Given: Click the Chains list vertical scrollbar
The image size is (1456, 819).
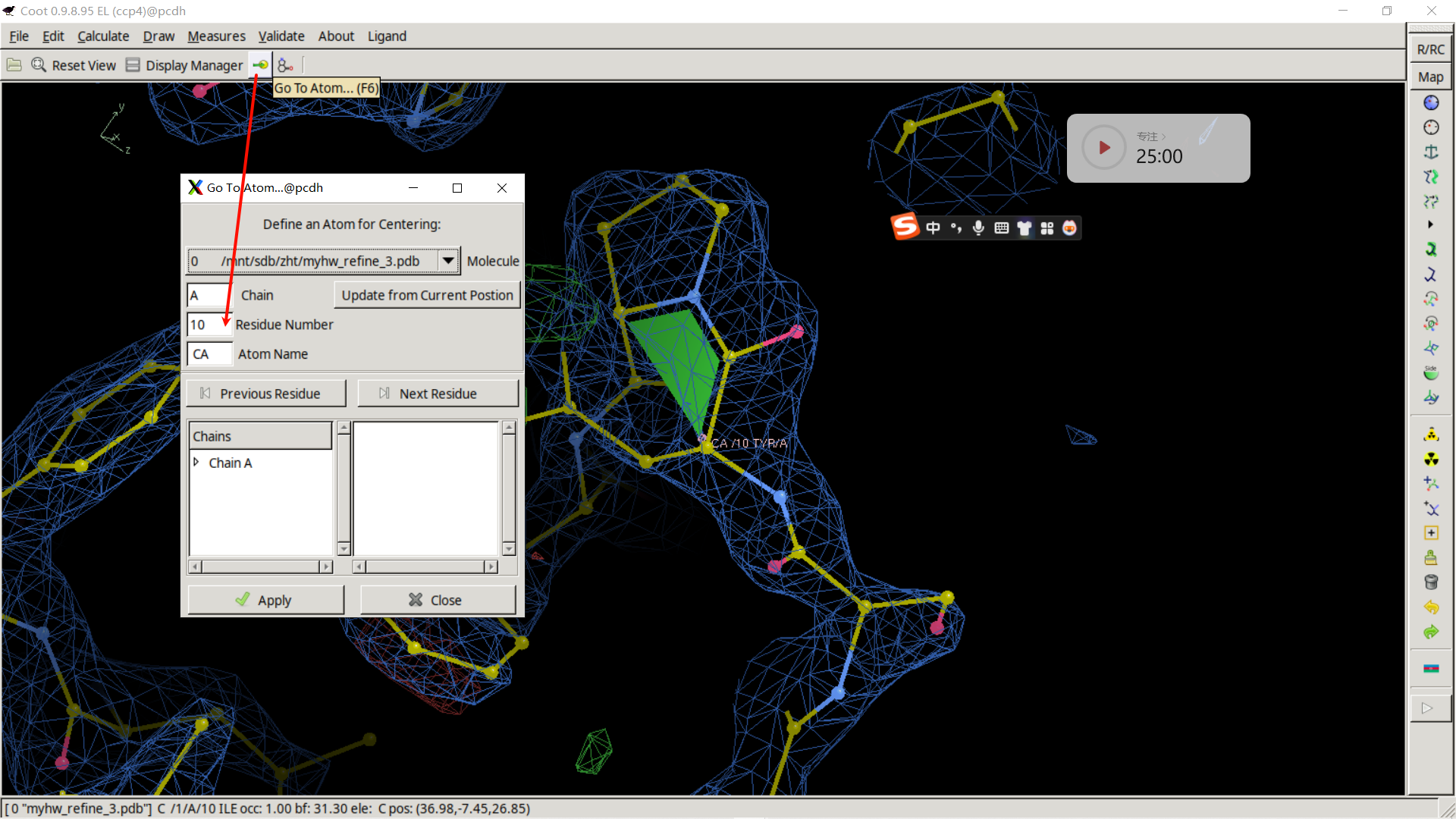Looking at the screenshot, I should coord(344,488).
